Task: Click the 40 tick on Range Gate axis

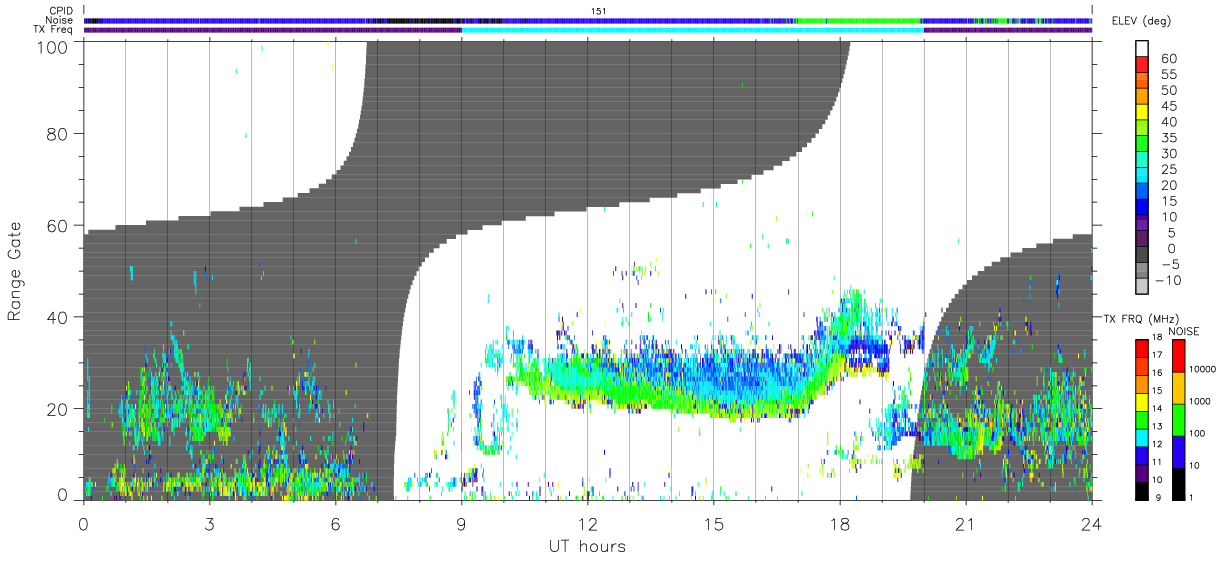Action: [57, 318]
